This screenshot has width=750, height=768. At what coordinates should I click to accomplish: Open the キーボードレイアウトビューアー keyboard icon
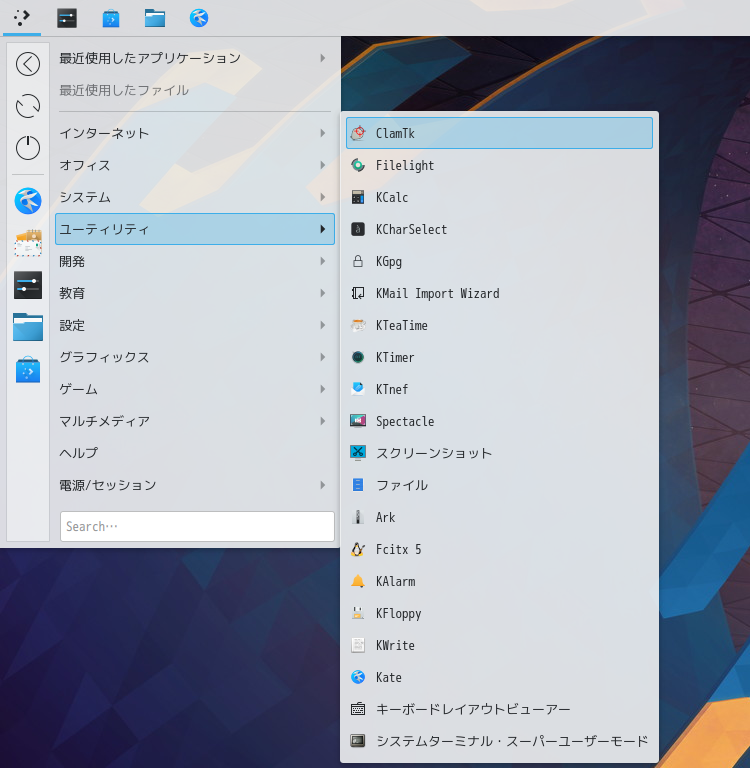click(x=358, y=709)
